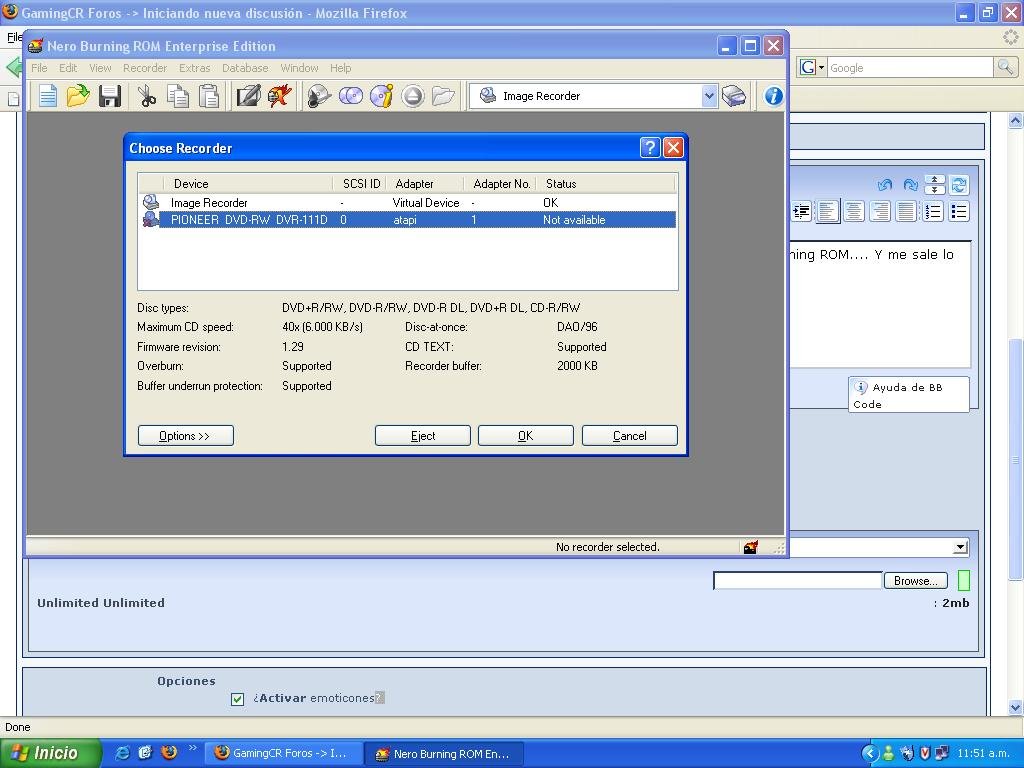1024x768 pixels.
Task: Click the Status column header
Action: 605,184
